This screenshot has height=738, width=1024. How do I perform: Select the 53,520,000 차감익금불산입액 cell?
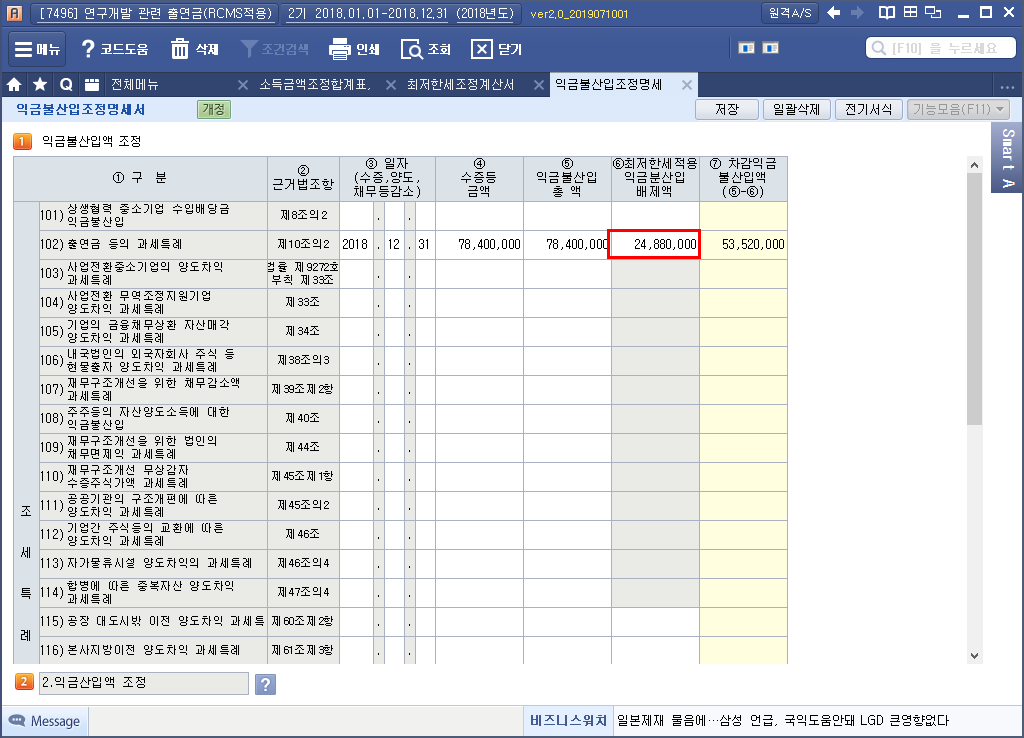pos(743,244)
